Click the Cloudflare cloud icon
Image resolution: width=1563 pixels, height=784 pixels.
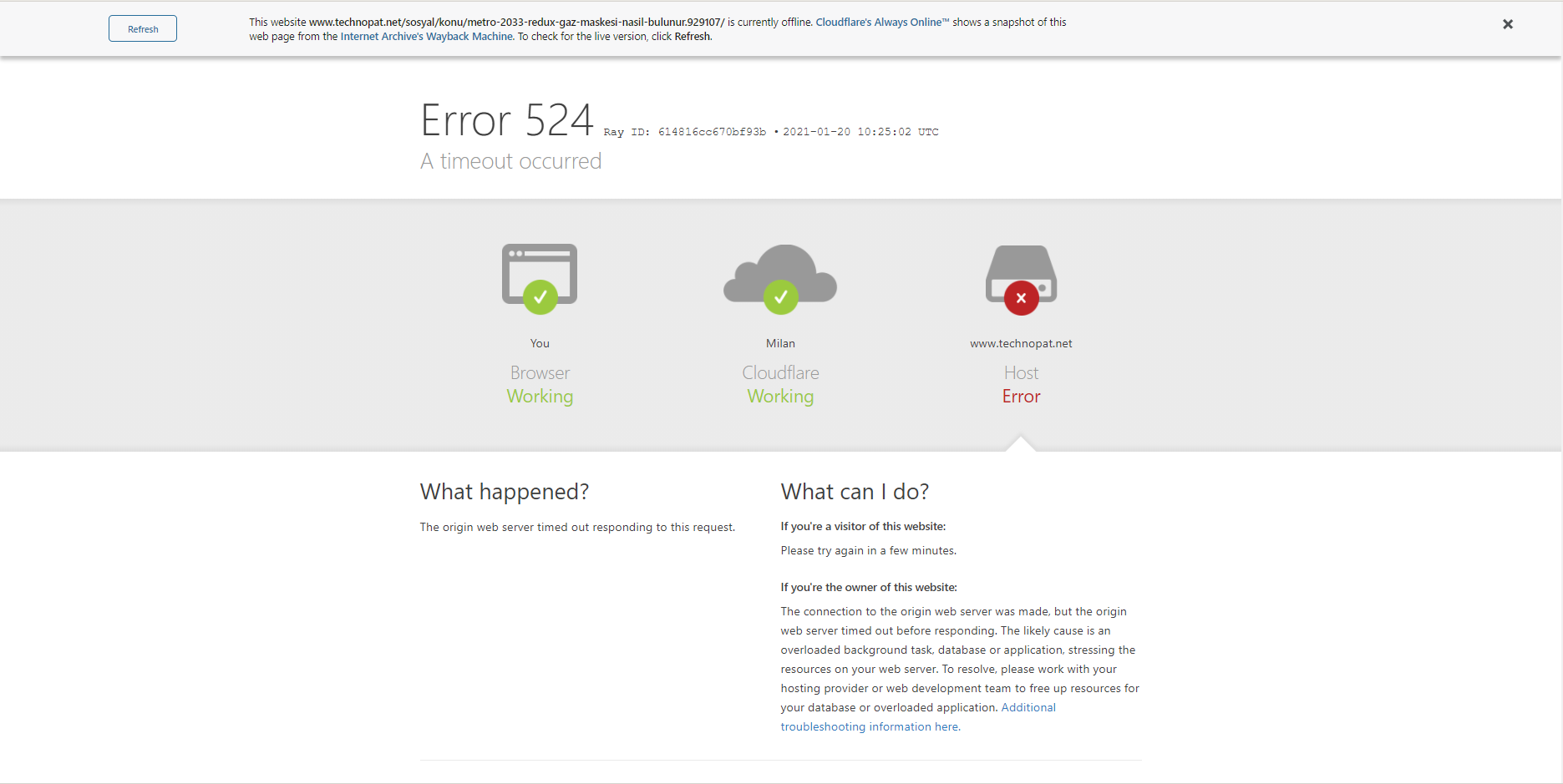point(780,279)
